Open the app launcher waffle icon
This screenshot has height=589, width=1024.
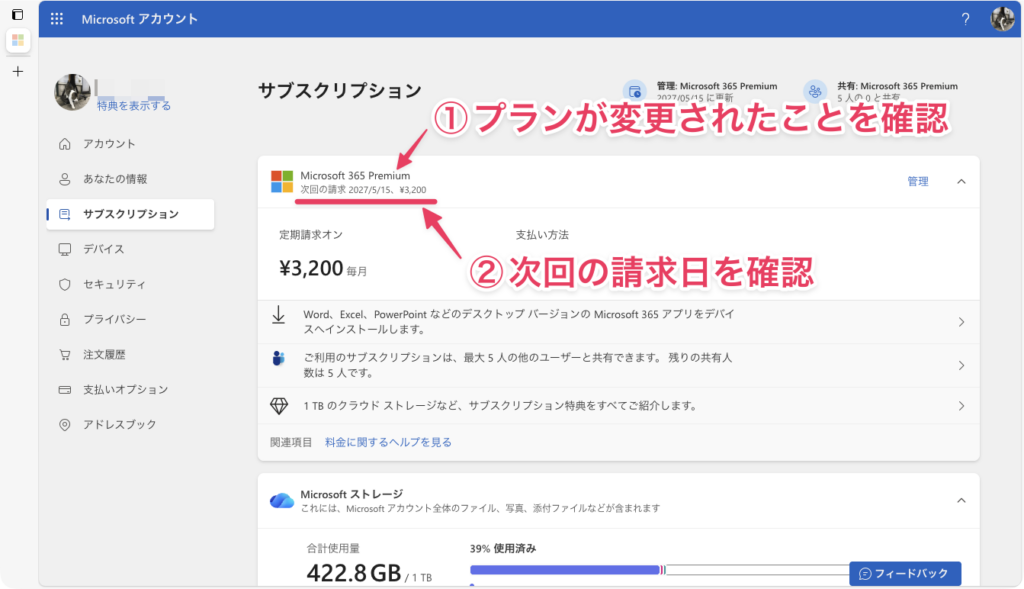pos(57,19)
